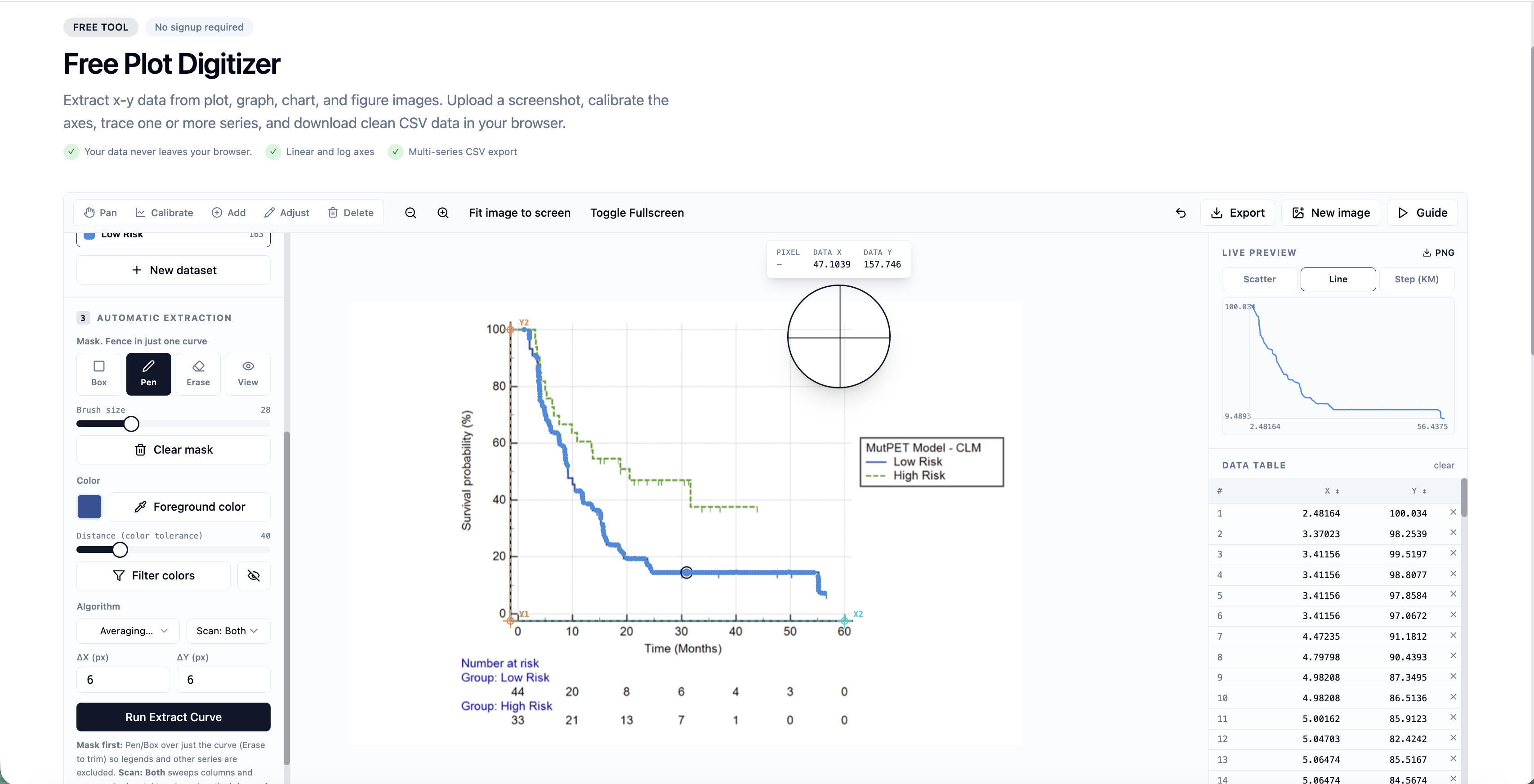Activate the Calibrate tool
1534x784 pixels.
(x=164, y=213)
